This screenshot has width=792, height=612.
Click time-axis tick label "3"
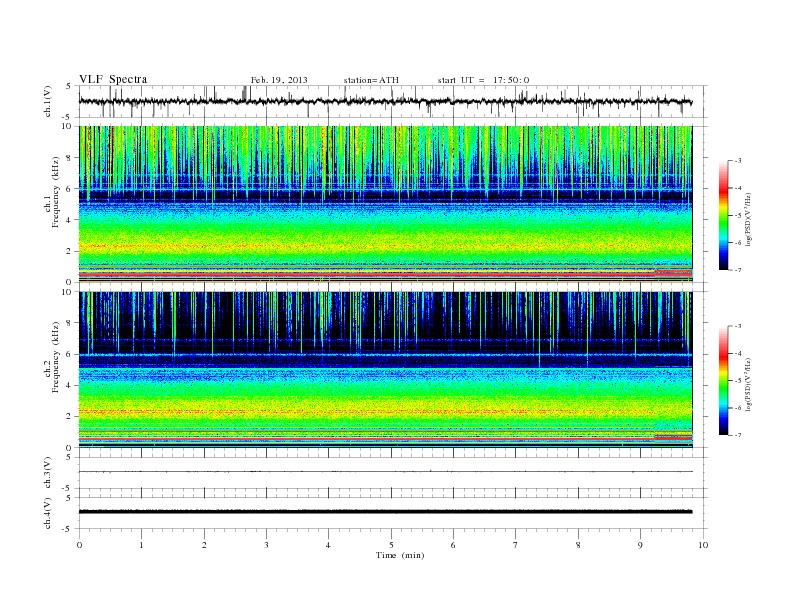pyautogui.click(x=266, y=545)
